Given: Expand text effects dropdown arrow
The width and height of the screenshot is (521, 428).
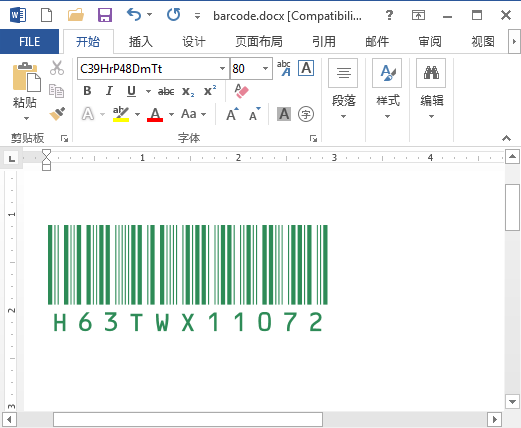Looking at the screenshot, I should pyautogui.click(x=102, y=114).
